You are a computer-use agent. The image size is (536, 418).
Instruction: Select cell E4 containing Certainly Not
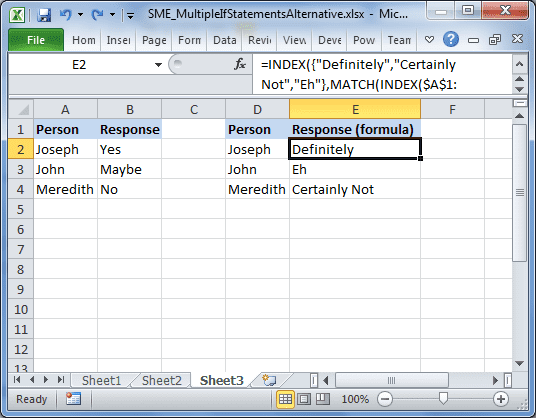(355, 189)
